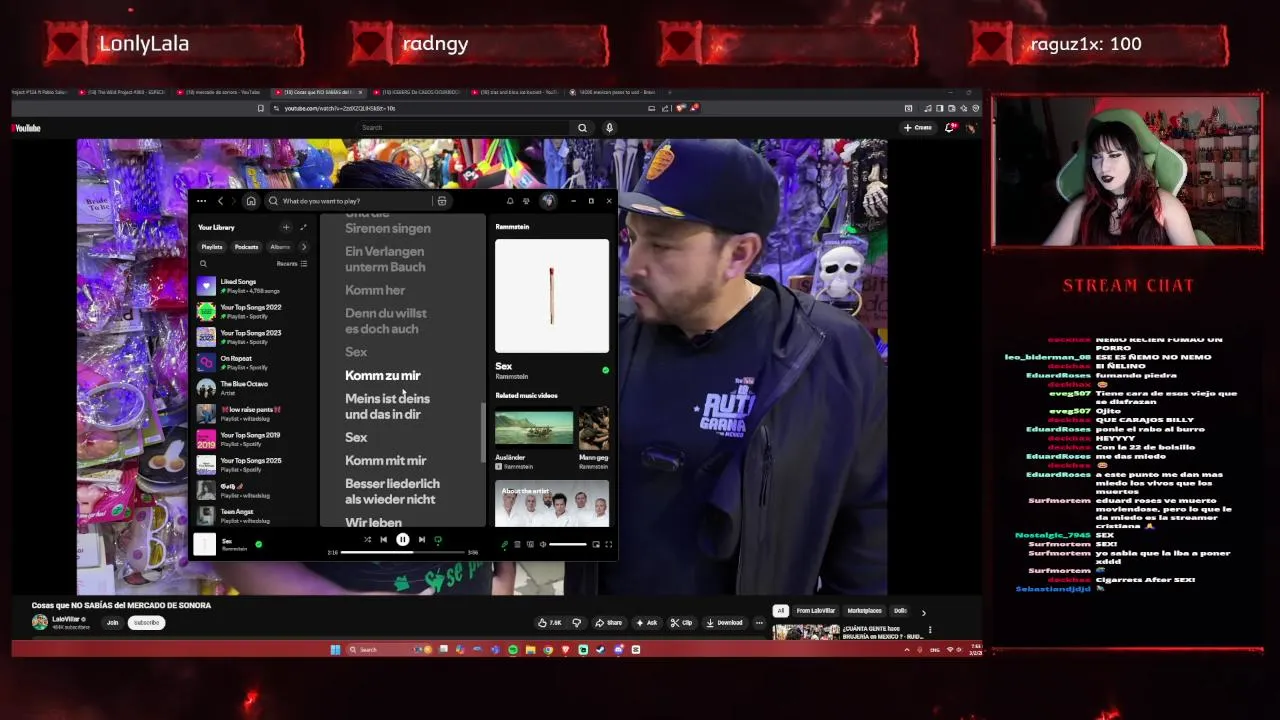Go back in Spotify navigation
The height and width of the screenshot is (720, 1280).
pyautogui.click(x=221, y=201)
